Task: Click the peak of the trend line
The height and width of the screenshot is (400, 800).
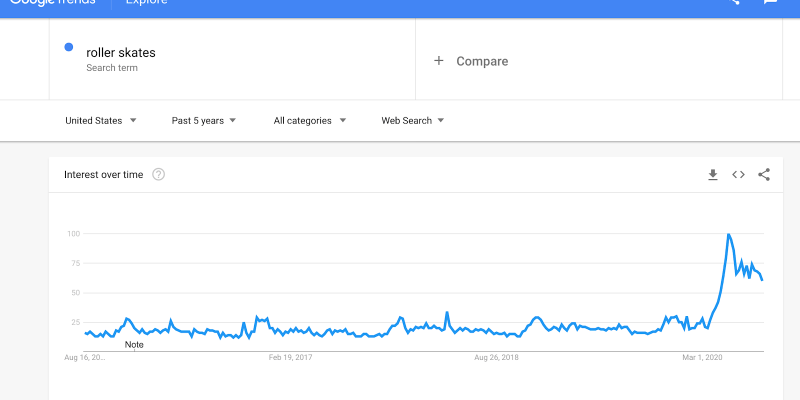Action: [x=728, y=235]
